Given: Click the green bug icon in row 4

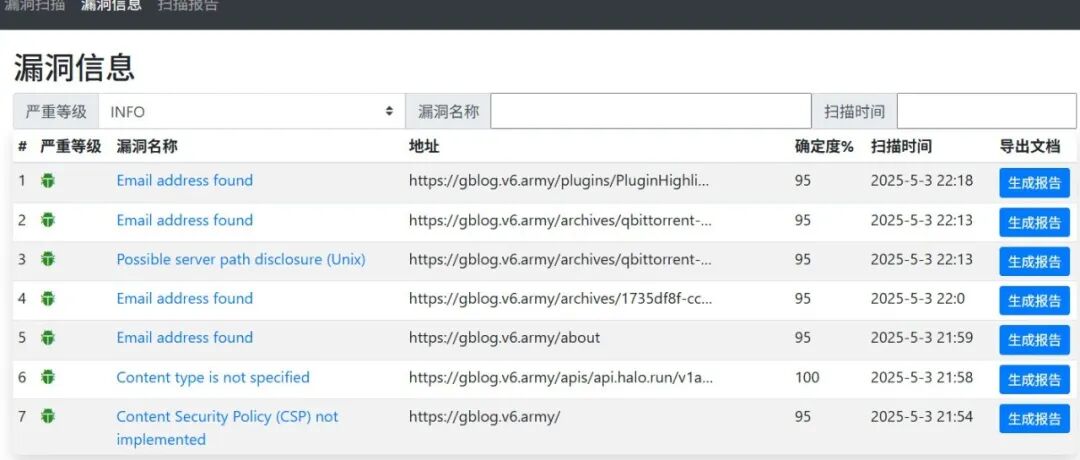Looking at the screenshot, I should tap(48, 298).
